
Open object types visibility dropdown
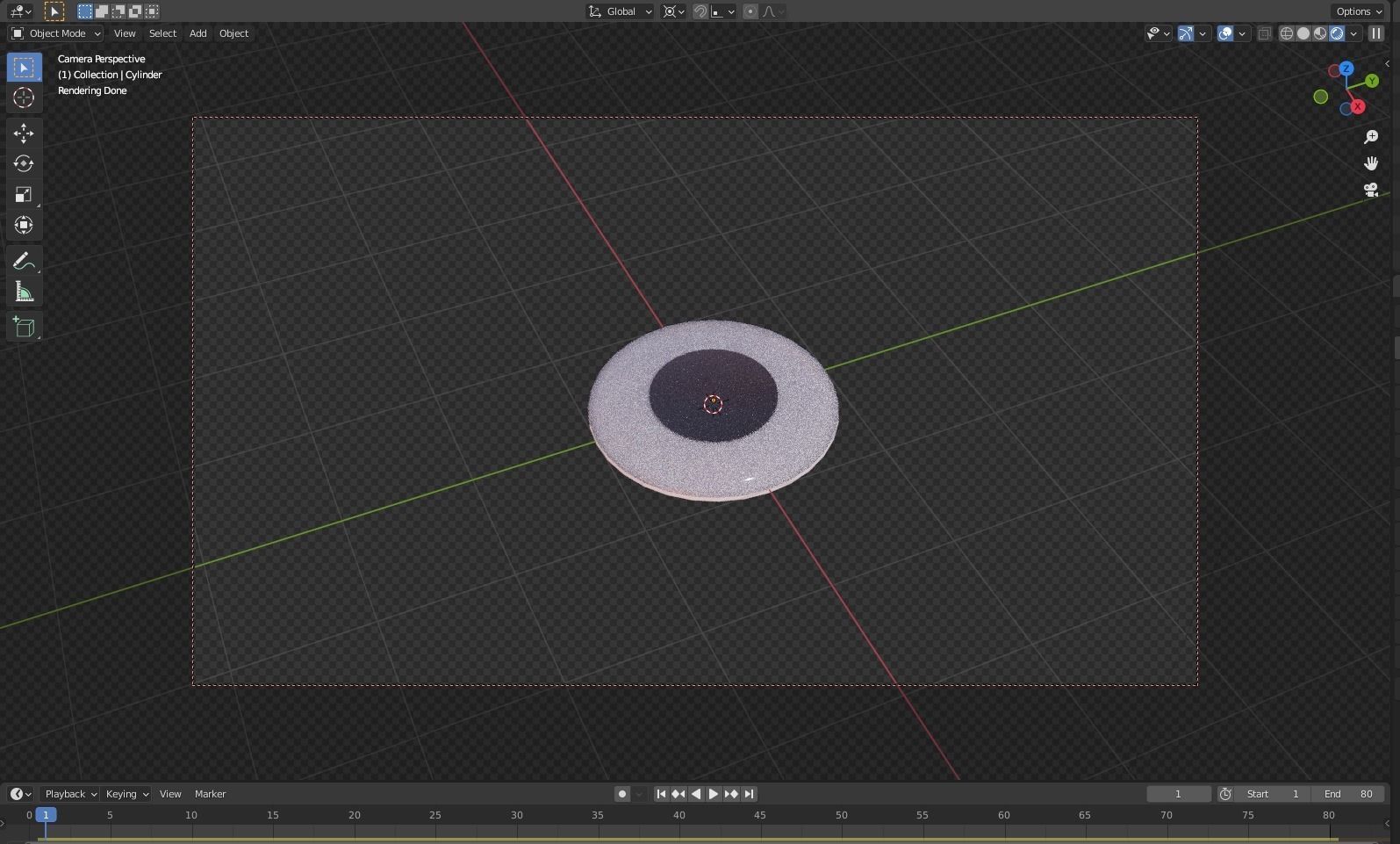(x=1159, y=33)
